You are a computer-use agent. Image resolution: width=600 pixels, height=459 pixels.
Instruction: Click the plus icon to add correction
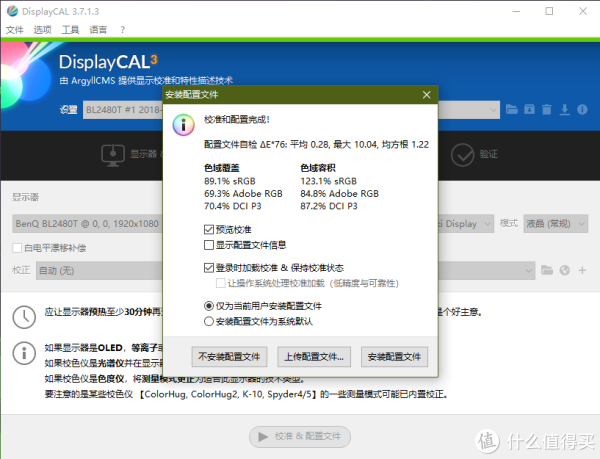click(x=582, y=270)
